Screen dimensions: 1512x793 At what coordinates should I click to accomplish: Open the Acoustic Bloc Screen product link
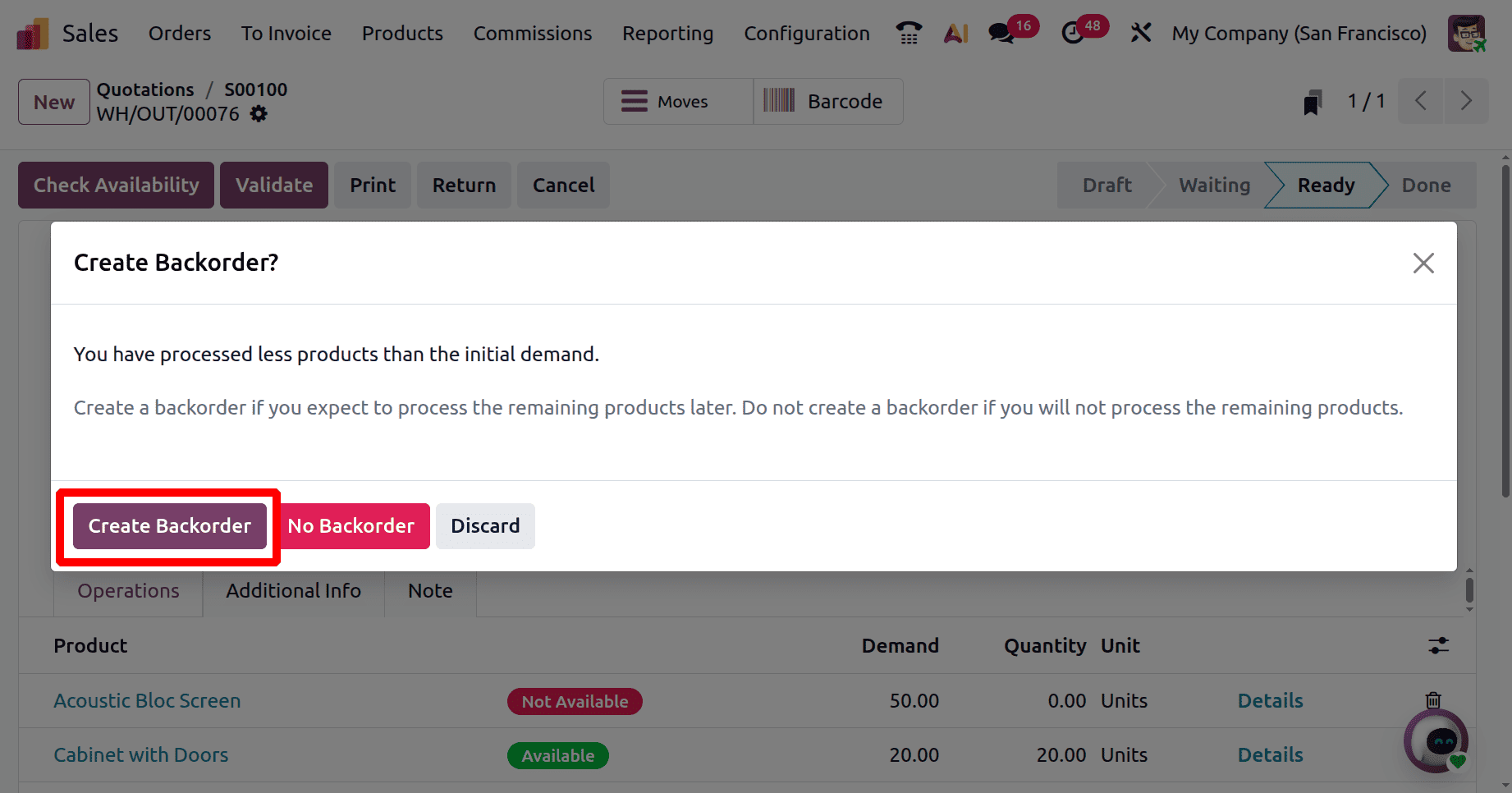147,701
